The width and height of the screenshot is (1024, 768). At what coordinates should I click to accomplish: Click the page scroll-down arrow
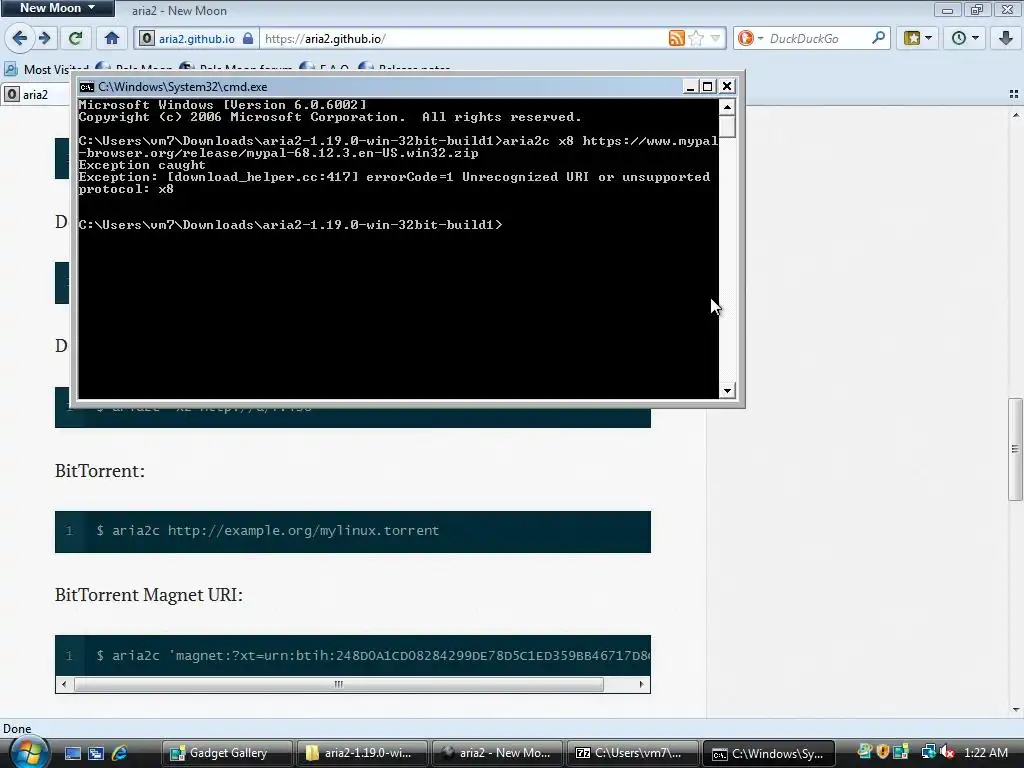click(x=1016, y=710)
